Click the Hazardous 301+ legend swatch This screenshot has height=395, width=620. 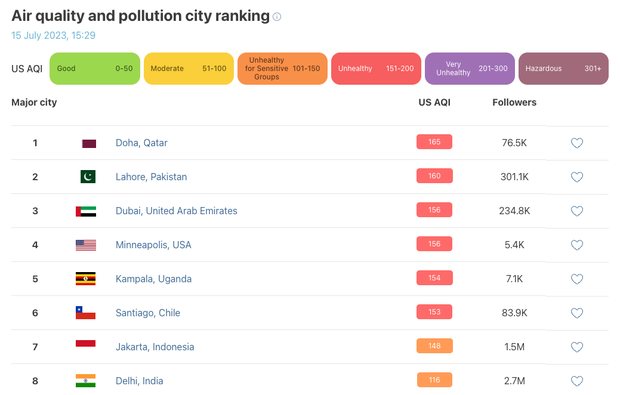click(563, 68)
